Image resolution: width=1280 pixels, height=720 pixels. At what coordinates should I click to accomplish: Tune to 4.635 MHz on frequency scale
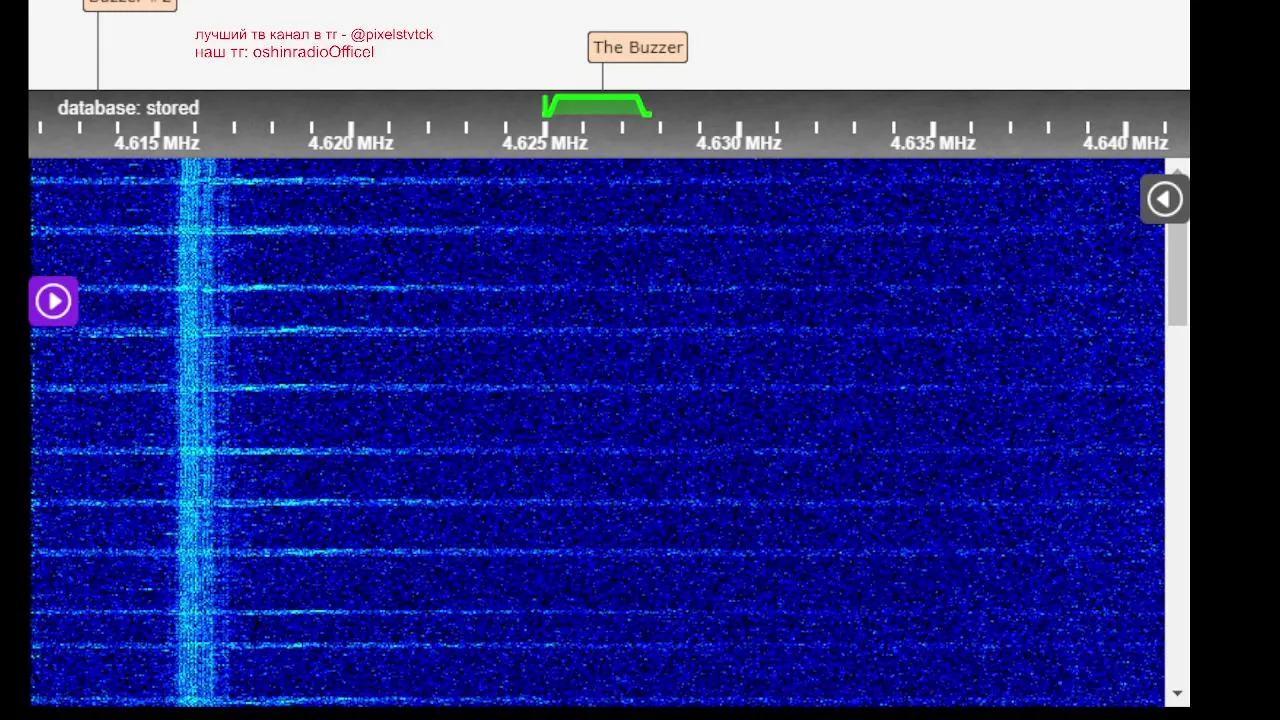(932, 143)
